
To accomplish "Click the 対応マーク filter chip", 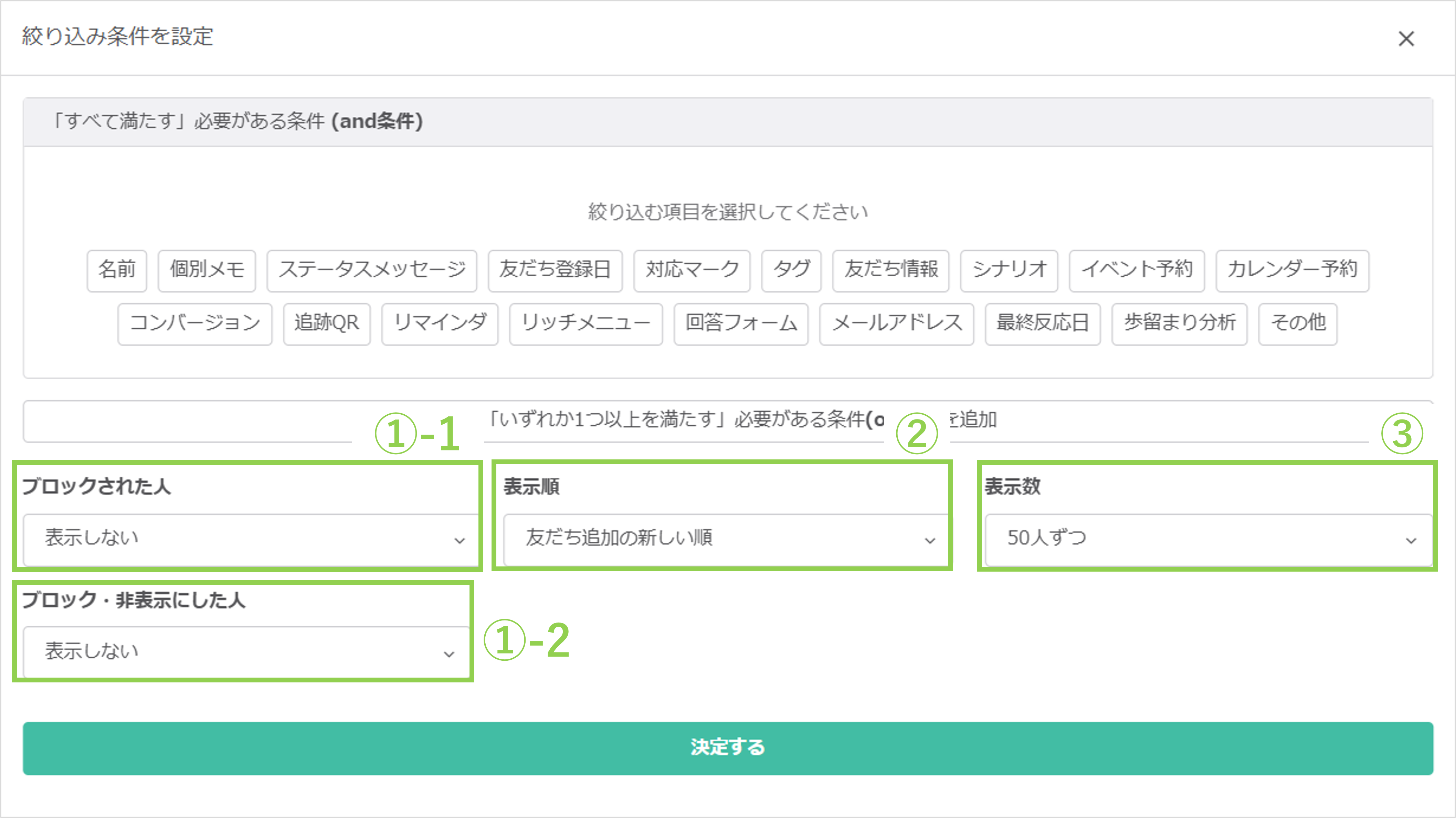I will tap(692, 270).
